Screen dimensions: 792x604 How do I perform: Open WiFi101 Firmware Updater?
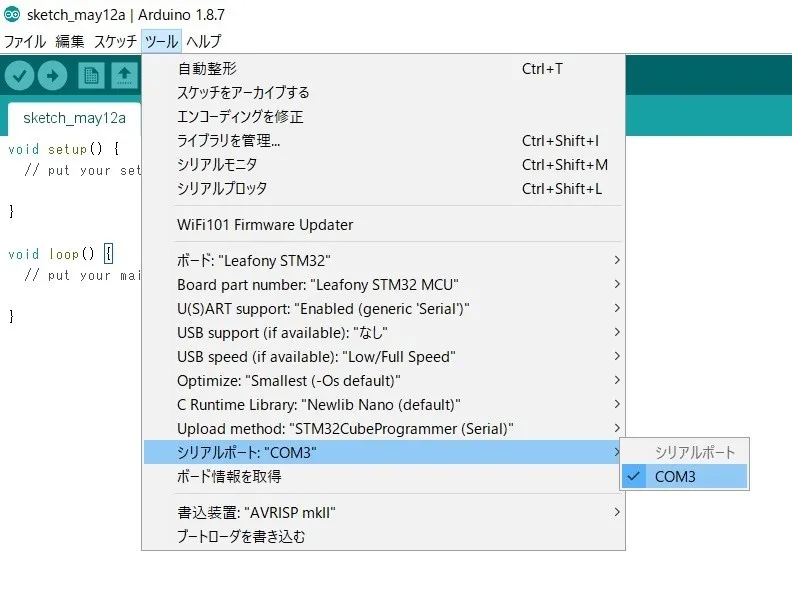tap(265, 225)
